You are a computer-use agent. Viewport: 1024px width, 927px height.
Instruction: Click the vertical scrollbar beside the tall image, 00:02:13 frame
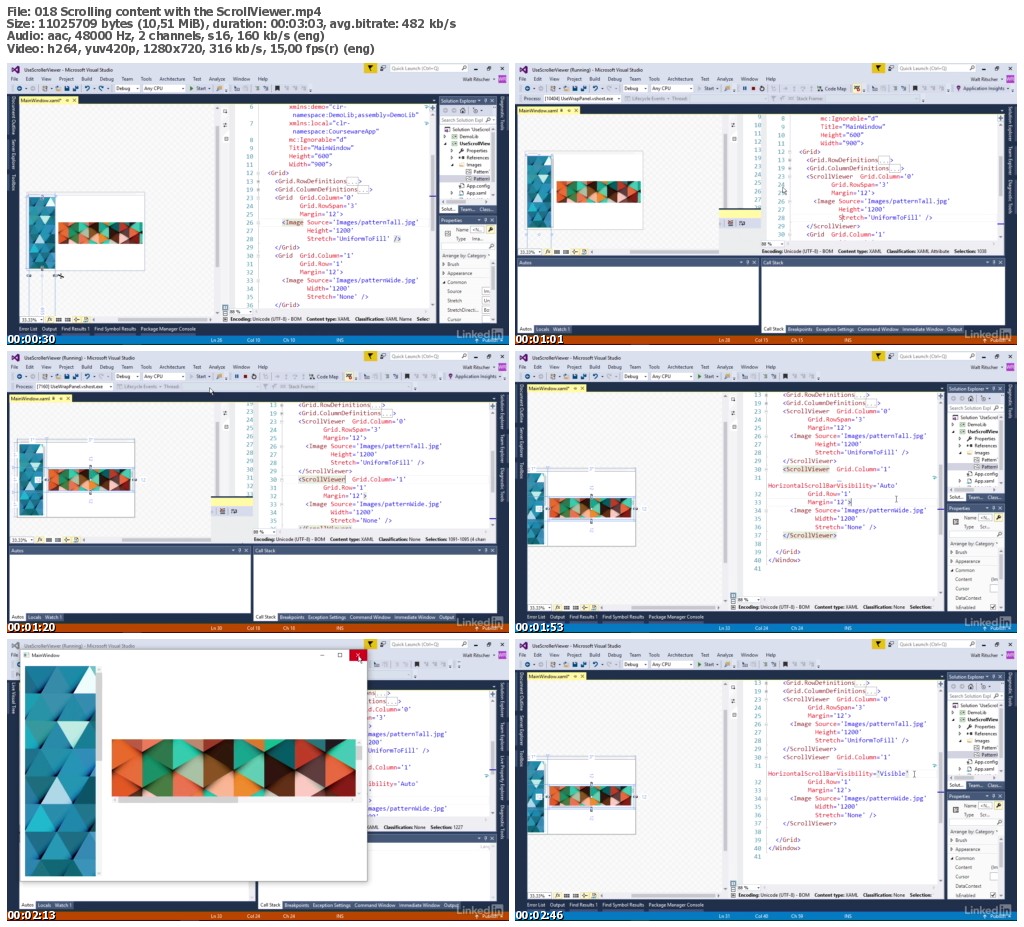pyautogui.click(x=99, y=771)
